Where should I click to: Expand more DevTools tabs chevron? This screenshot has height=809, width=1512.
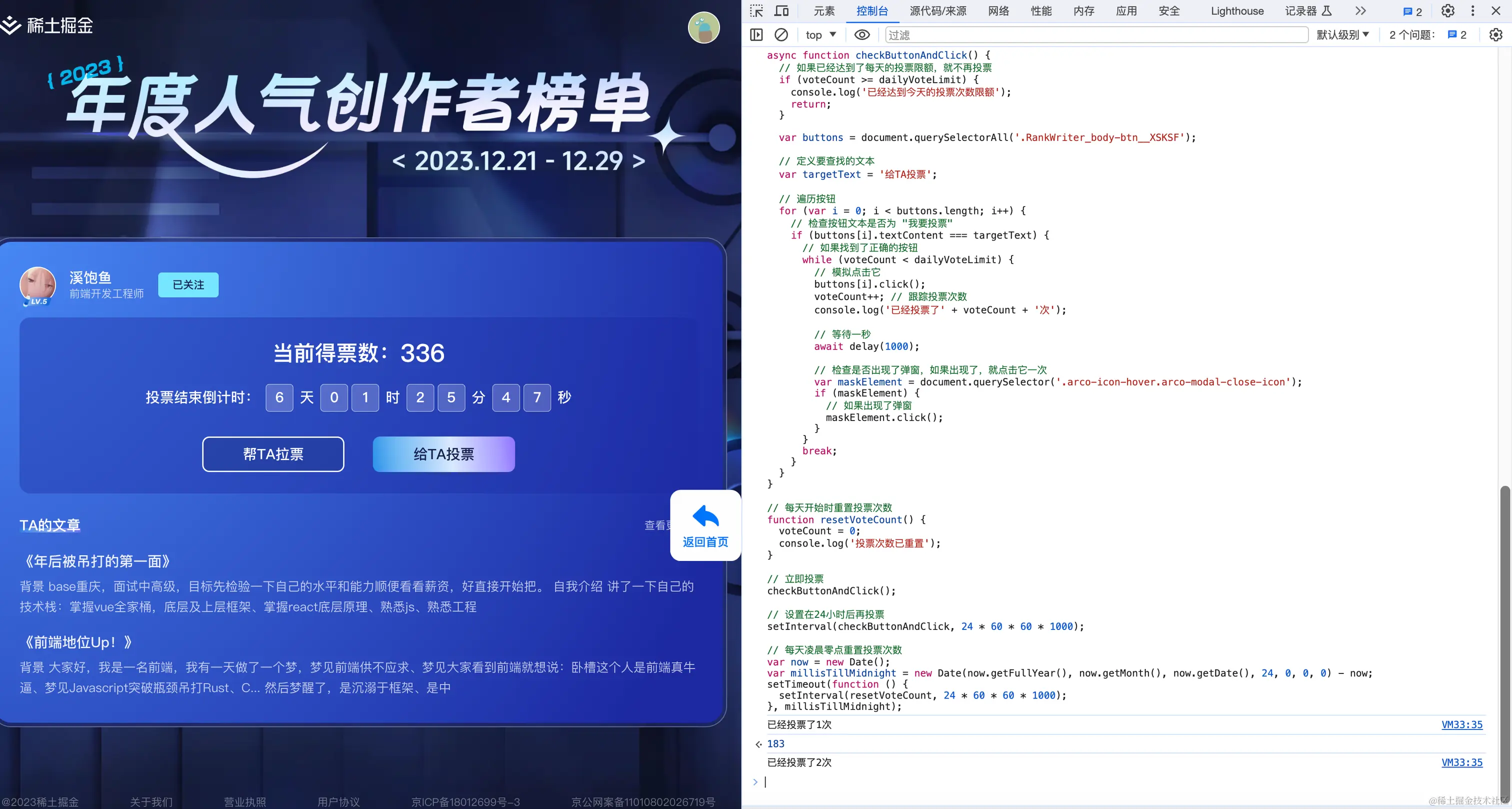[1360, 10]
